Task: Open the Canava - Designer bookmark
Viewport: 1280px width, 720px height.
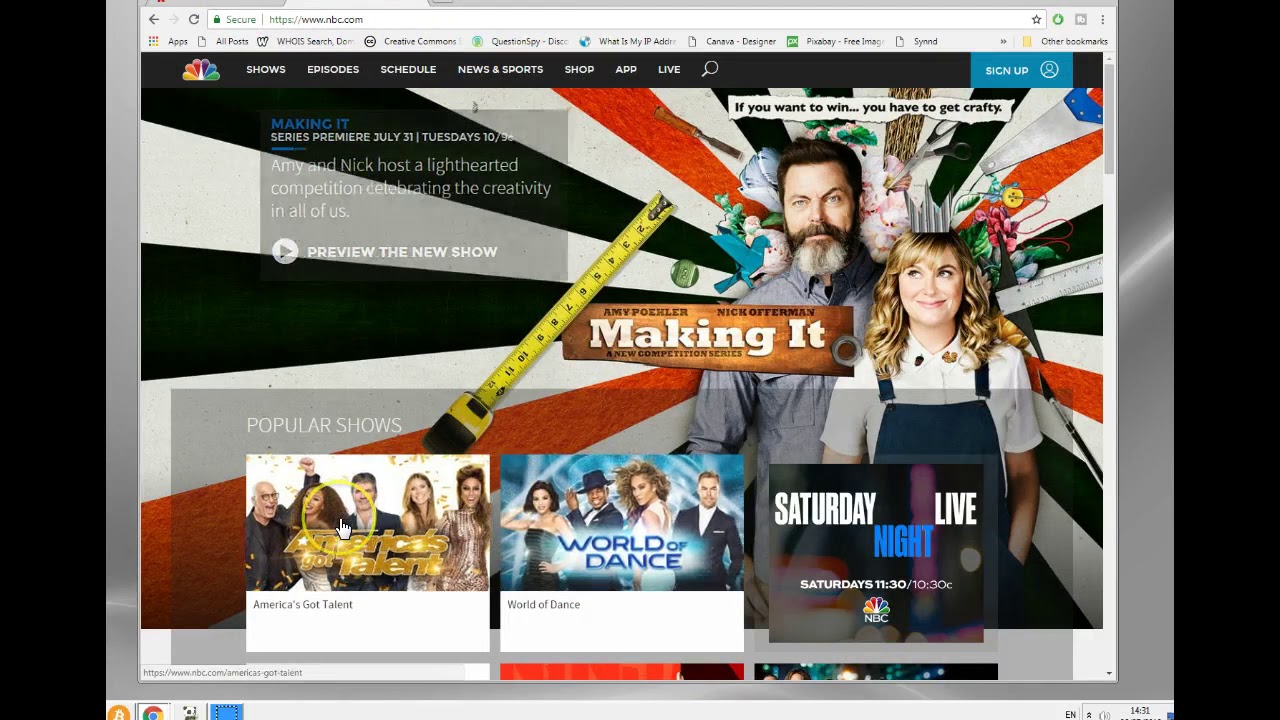Action: 732,41
